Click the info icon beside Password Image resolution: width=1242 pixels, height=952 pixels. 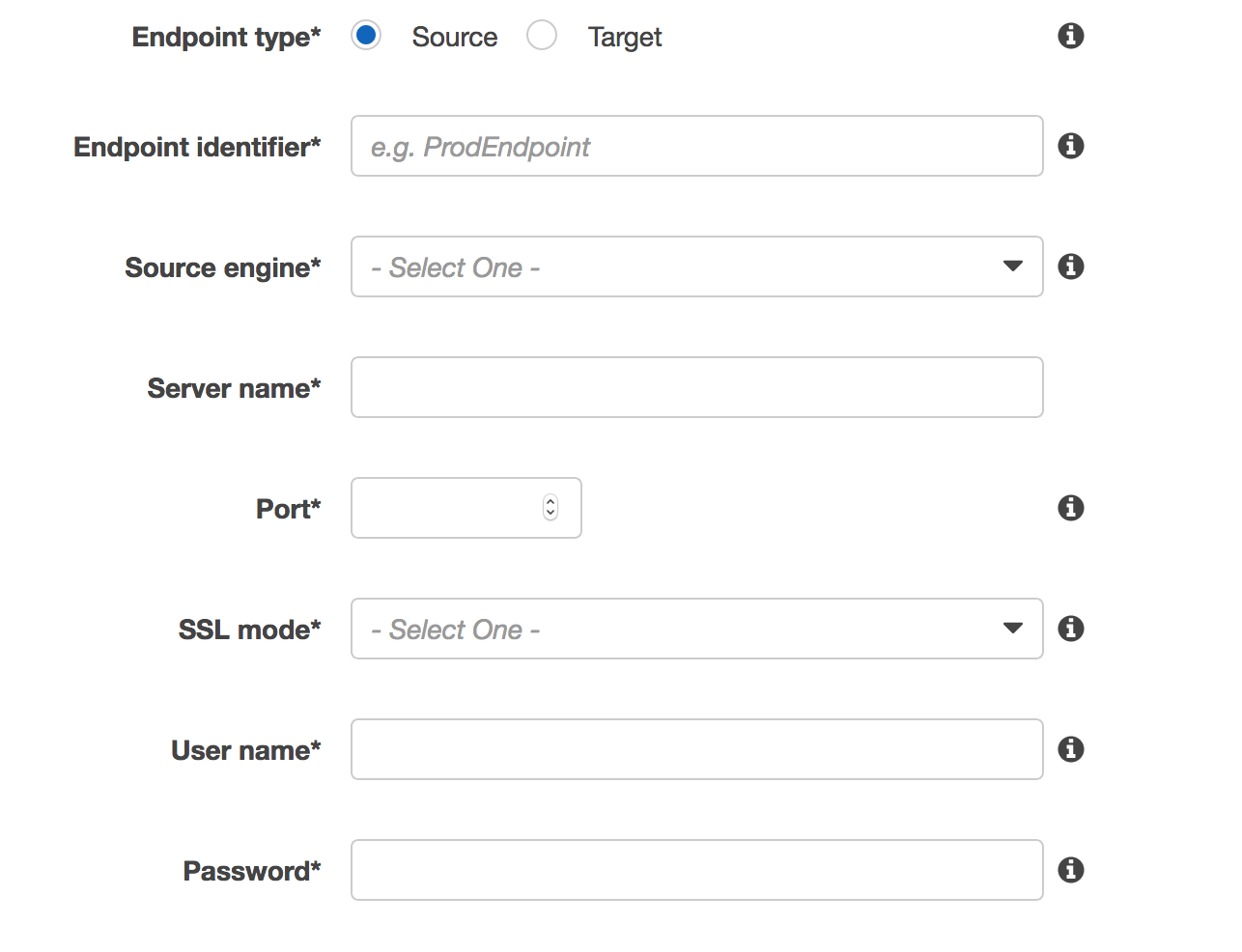click(1070, 870)
